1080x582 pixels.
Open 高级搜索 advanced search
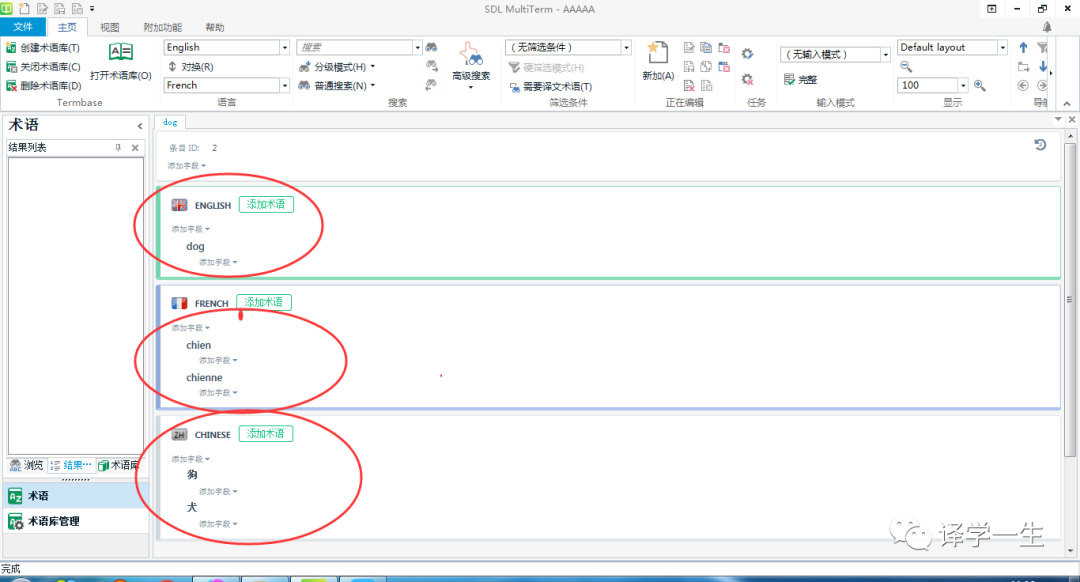click(471, 65)
